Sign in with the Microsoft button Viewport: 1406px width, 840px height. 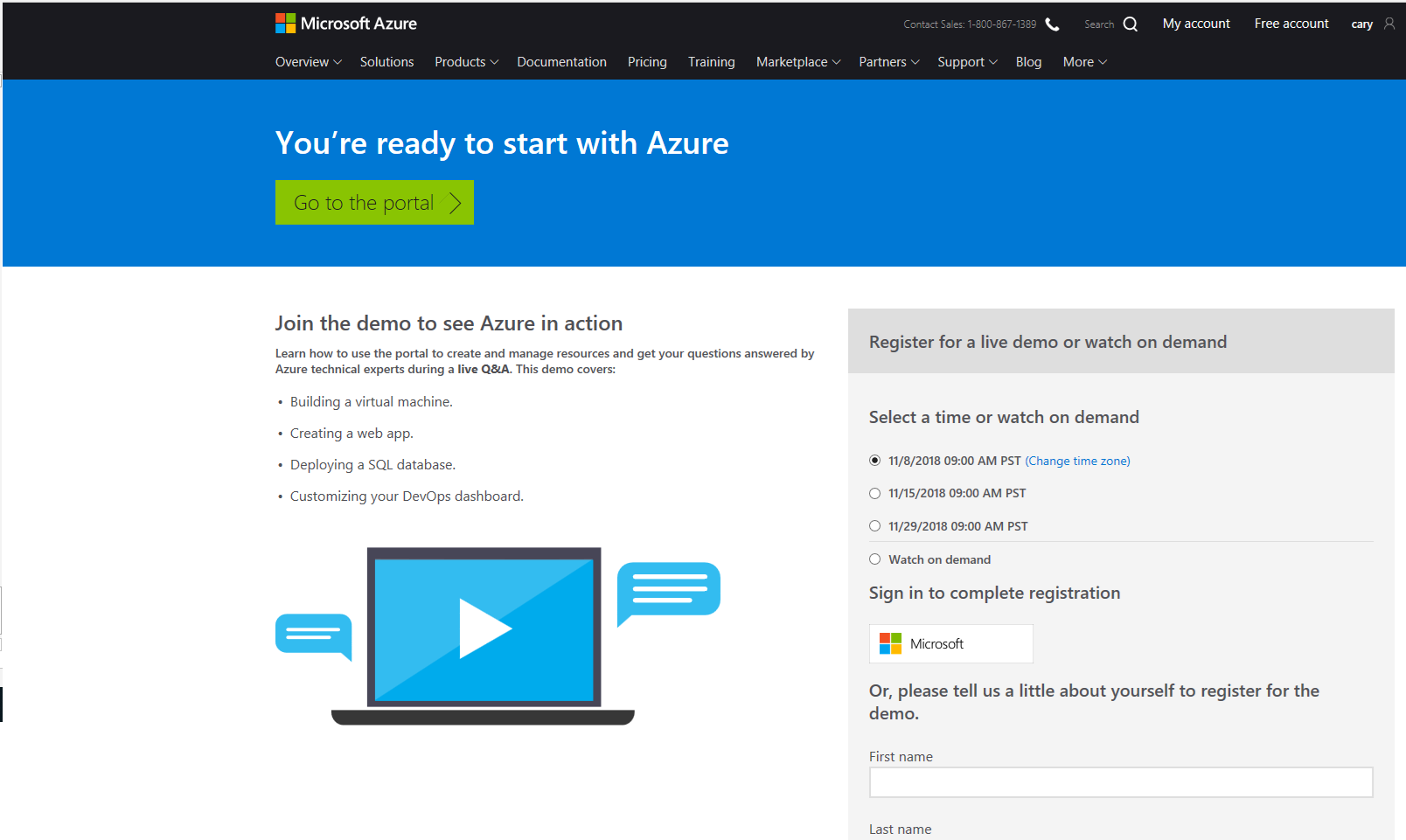coord(951,643)
